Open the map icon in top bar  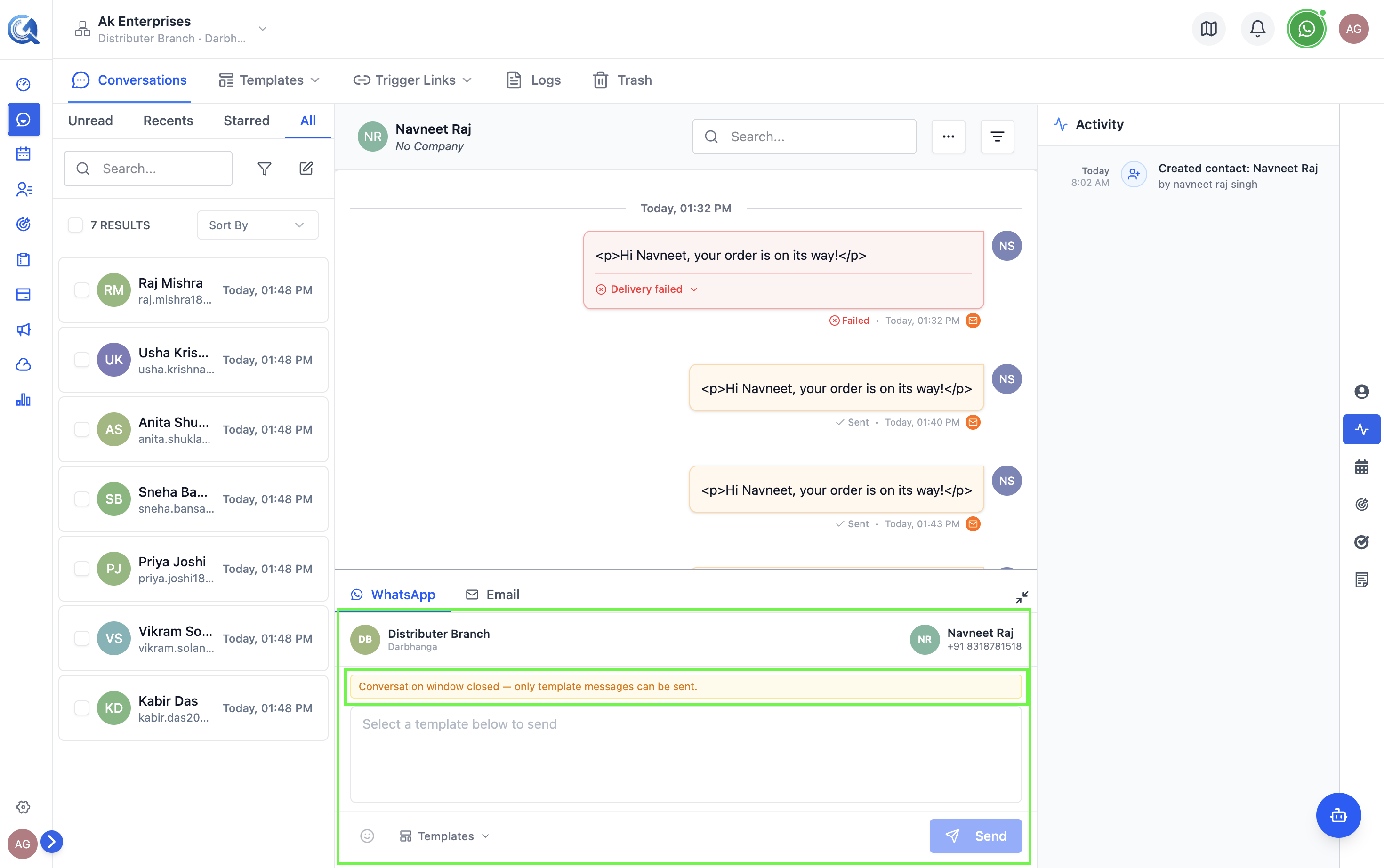pyautogui.click(x=1208, y=29)
